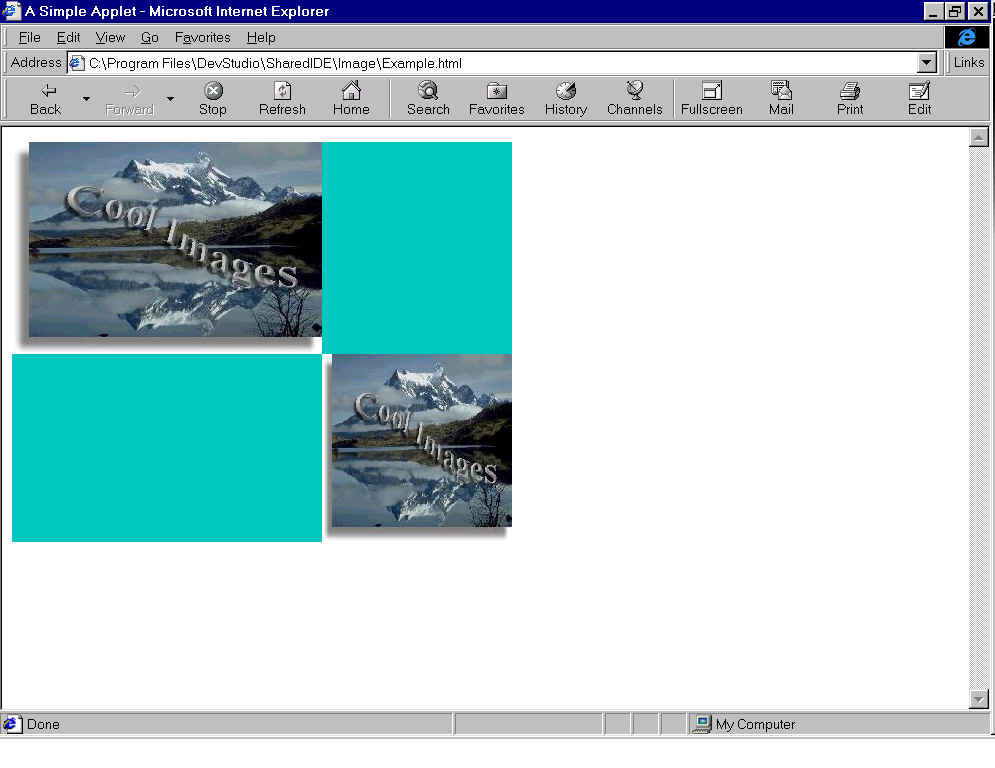This screenshot has width=995, height=768.
Task: Print the current page
Action: click(x=850, y=99)
